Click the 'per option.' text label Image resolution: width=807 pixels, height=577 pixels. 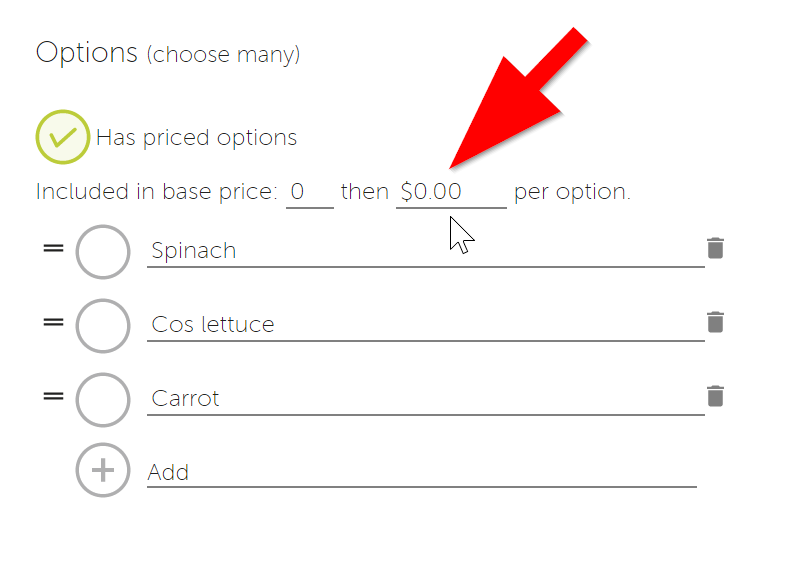[572, 192]
